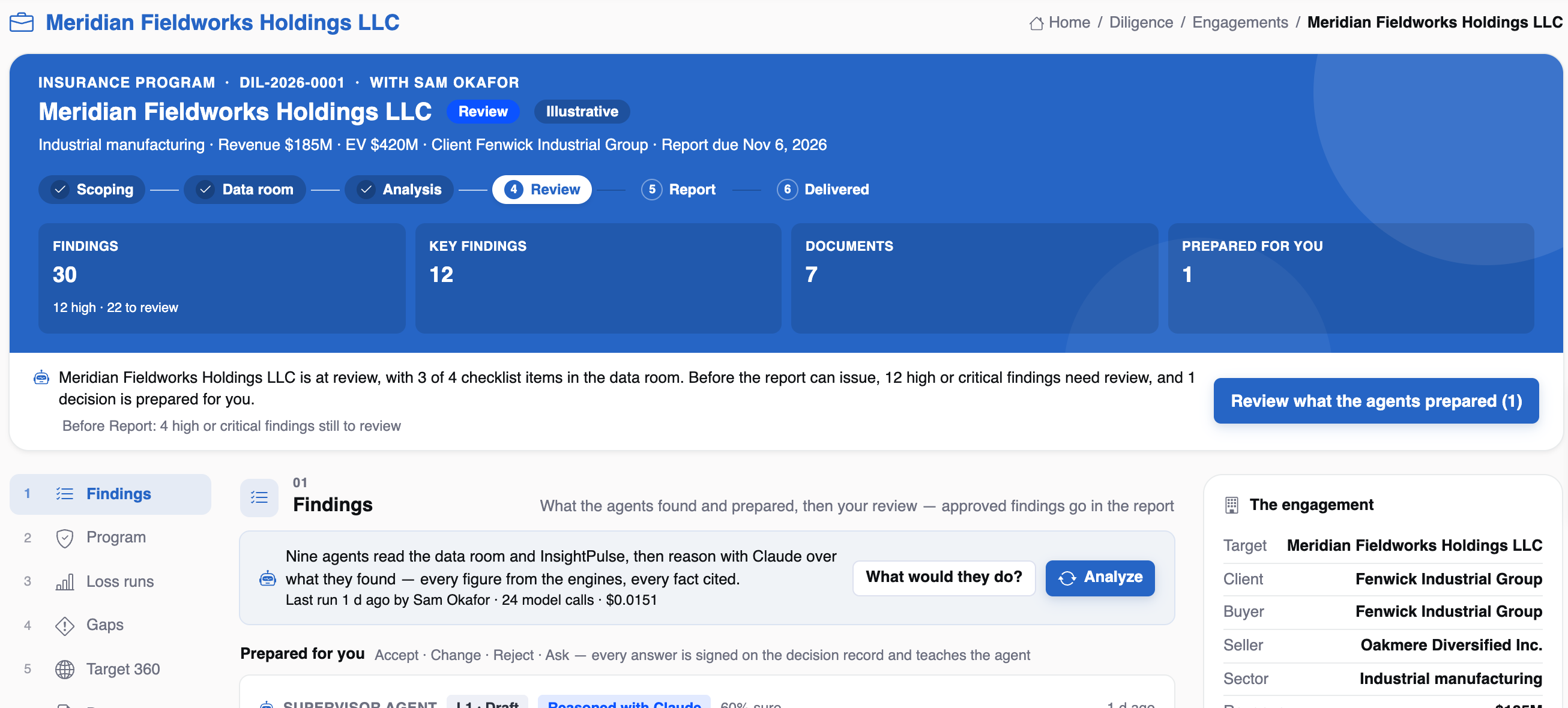
Task: Click the refresh icon on Analyze button
Action: pos(1067,578)
